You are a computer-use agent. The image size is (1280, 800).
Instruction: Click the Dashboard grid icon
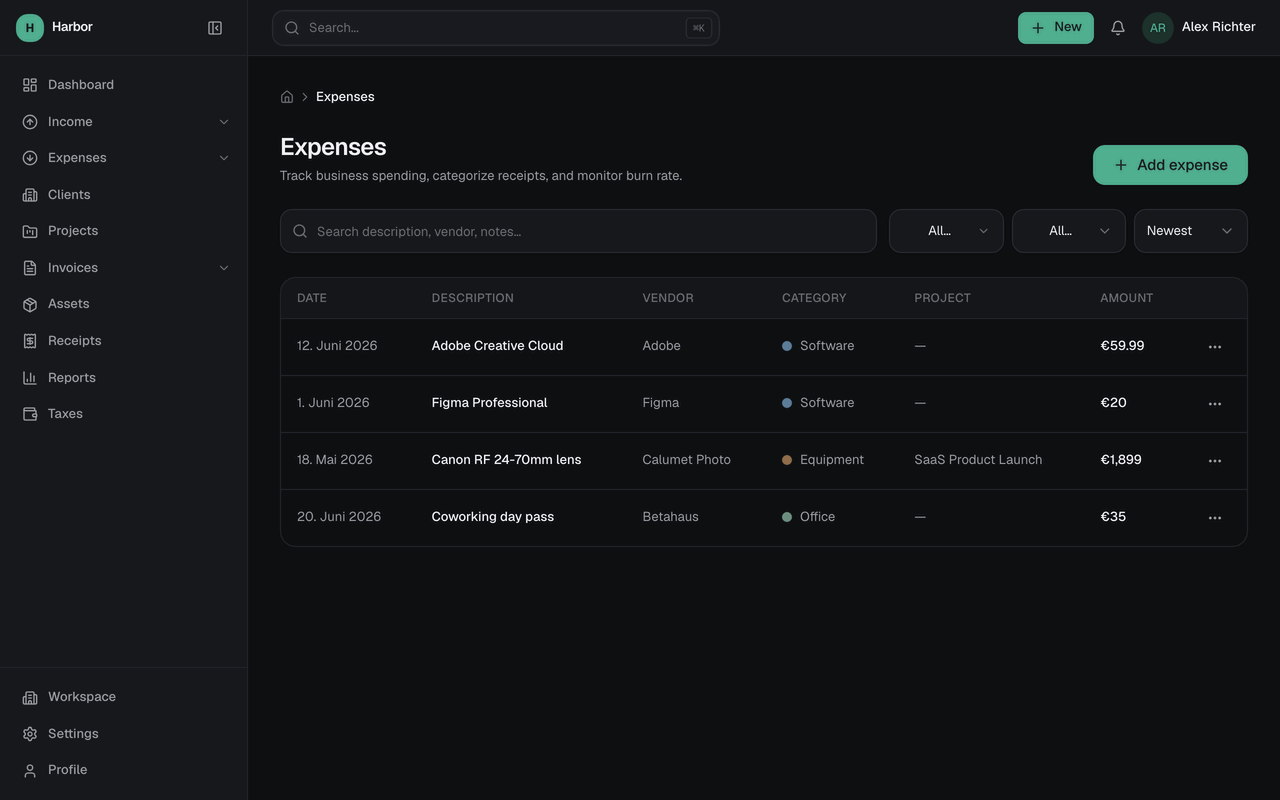pyautogui.click(x=30, y=85)
